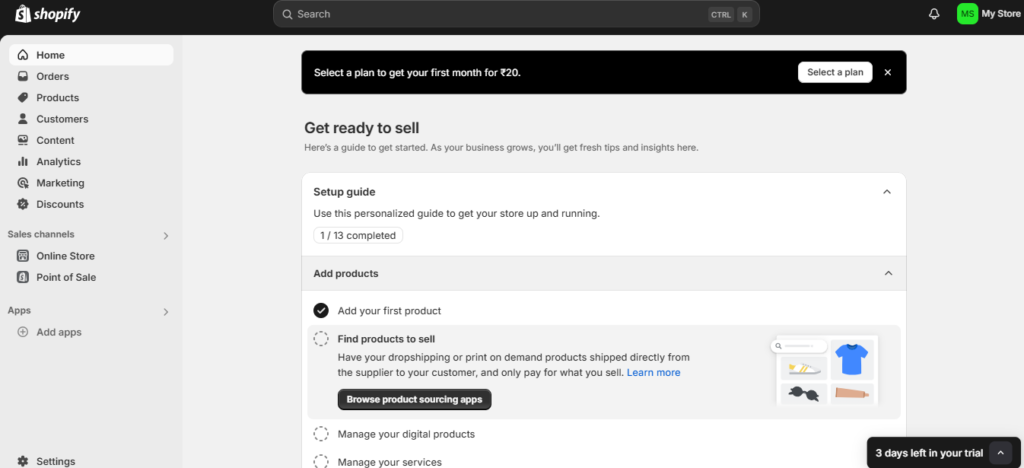This screenshot has height=468, width=1024.
Task: Open the notifications bell
Action: (934, 14)
